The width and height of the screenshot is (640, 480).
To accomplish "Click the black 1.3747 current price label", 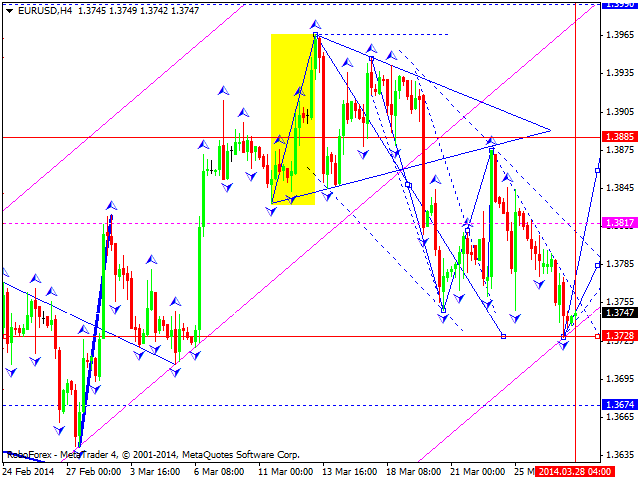I will 621,313.
